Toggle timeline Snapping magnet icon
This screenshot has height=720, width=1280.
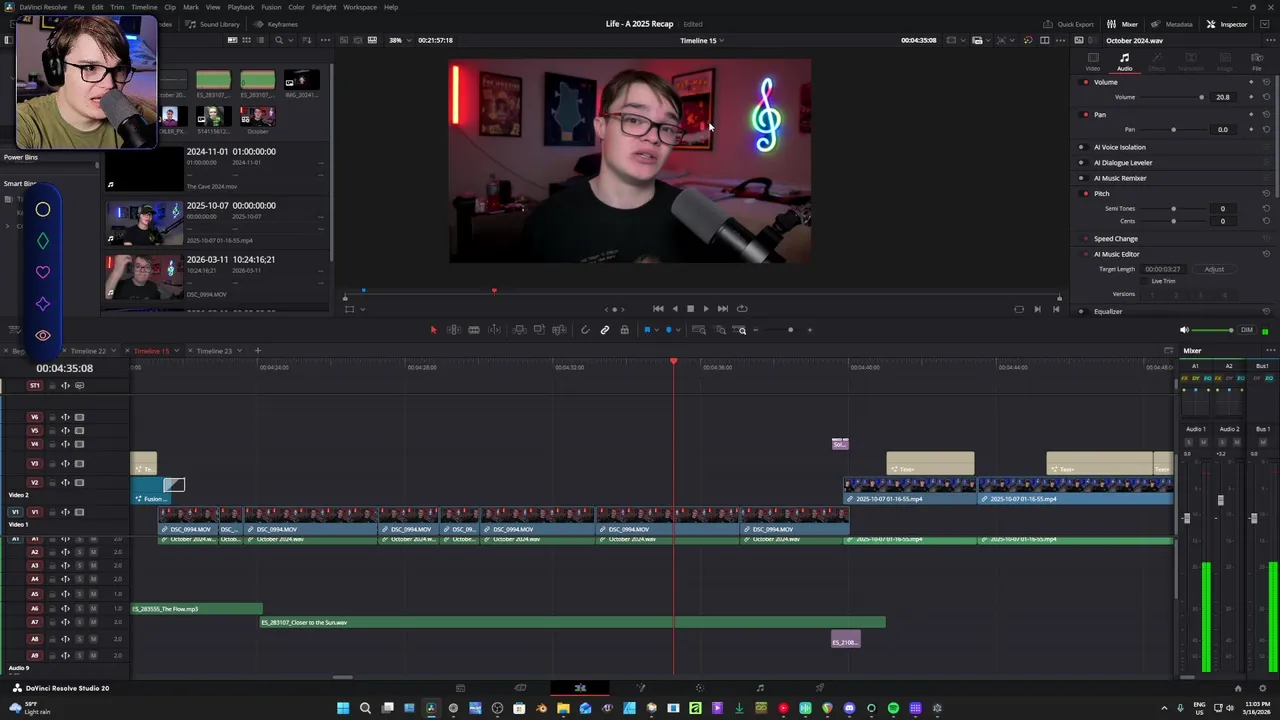pyautogui.click(x=585, y=330)
